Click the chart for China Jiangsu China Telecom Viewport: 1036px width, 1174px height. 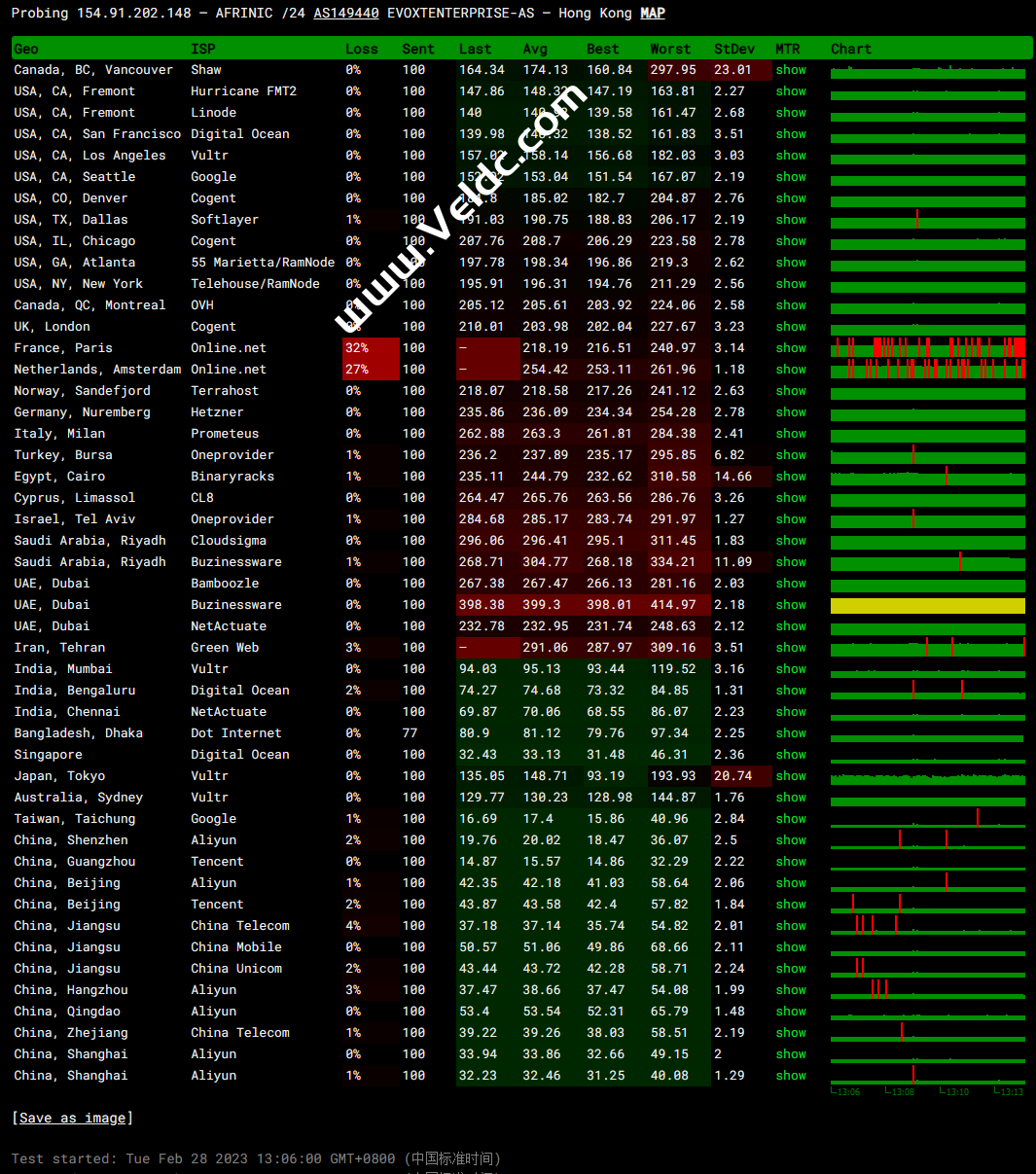(x=928, y=926)
